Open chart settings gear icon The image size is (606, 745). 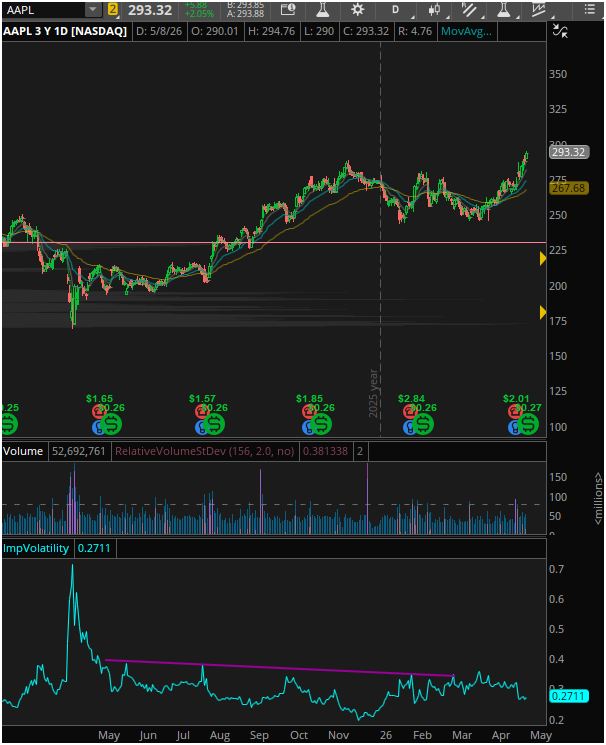(x=357, y=10)
